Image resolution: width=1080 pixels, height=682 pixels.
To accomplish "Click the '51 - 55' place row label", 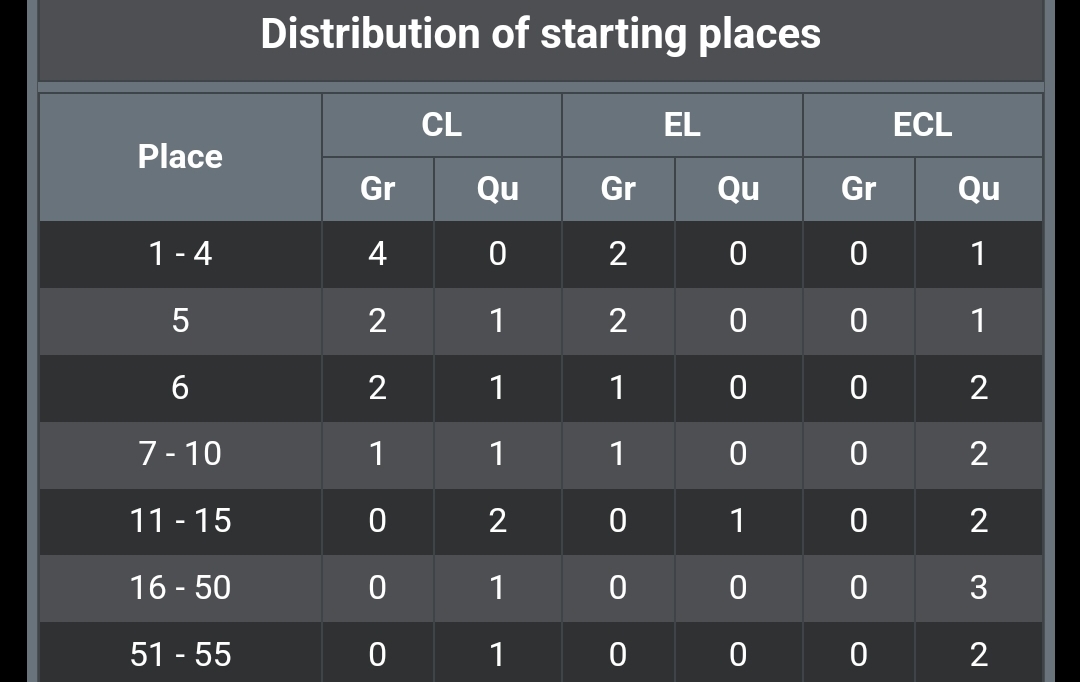I will (180, 654).
